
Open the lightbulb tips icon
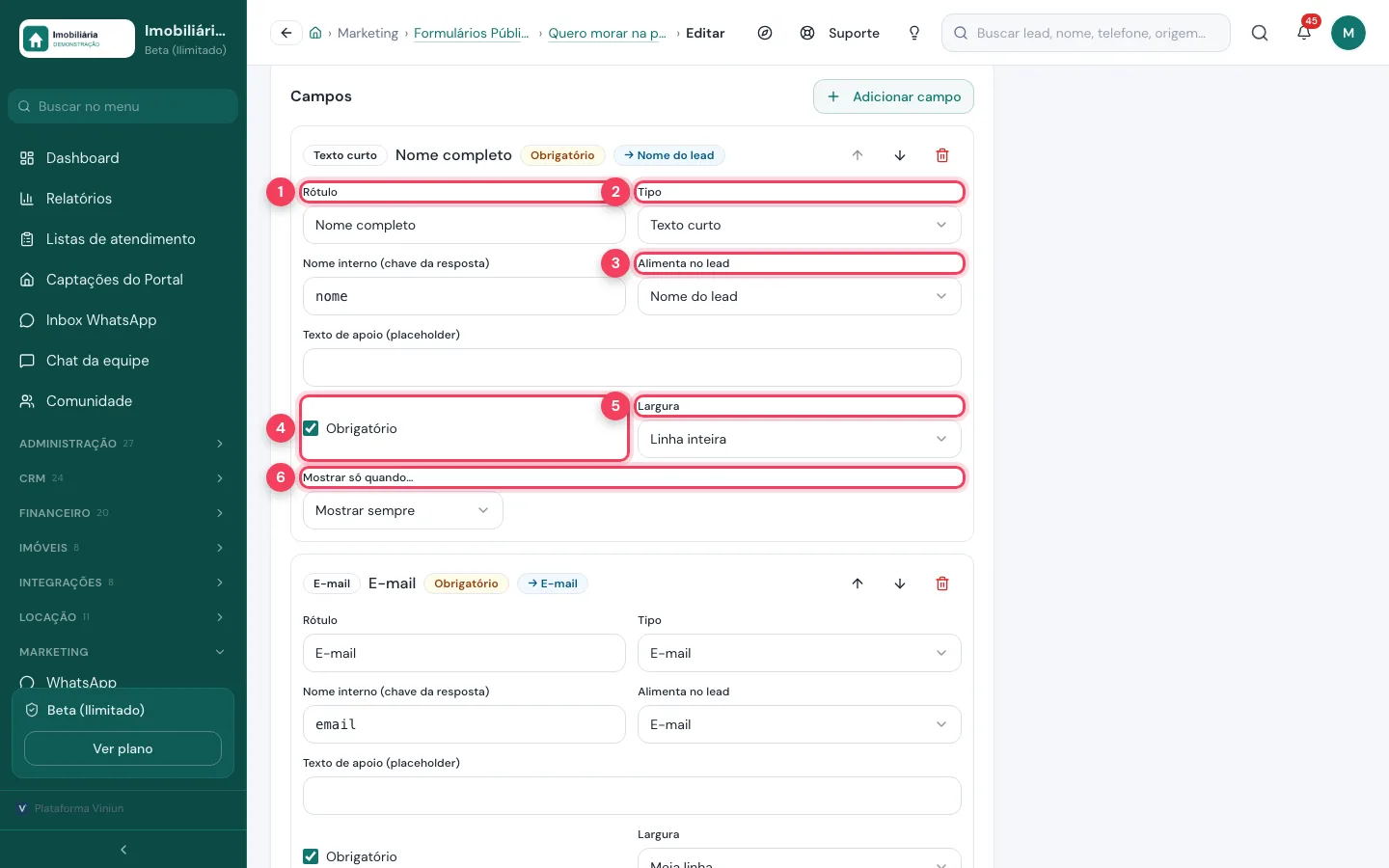[914, 33]
